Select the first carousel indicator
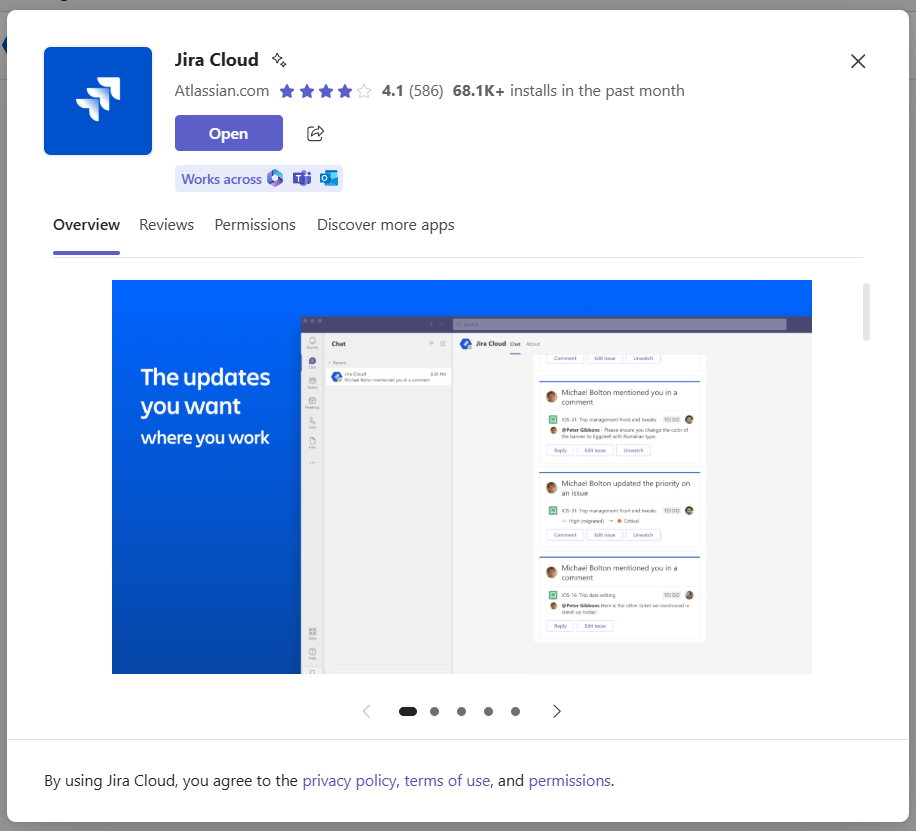Image resolution: width=916 pixels, height=831 pixels. (x=408, y=711)
